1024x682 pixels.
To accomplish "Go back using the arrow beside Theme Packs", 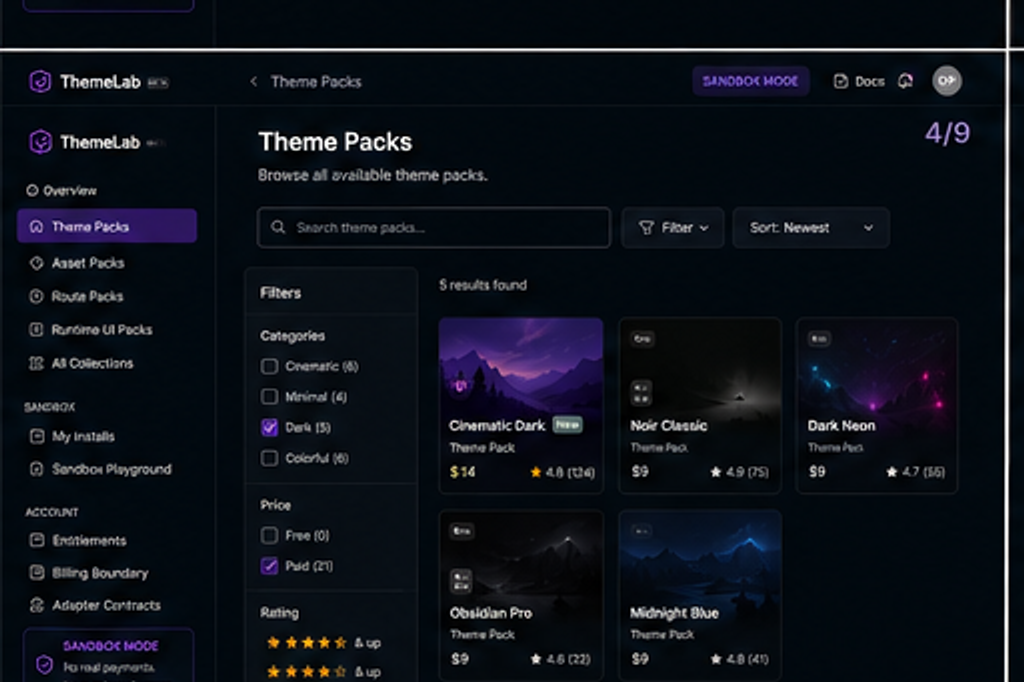I will click(x=253, y=82).
